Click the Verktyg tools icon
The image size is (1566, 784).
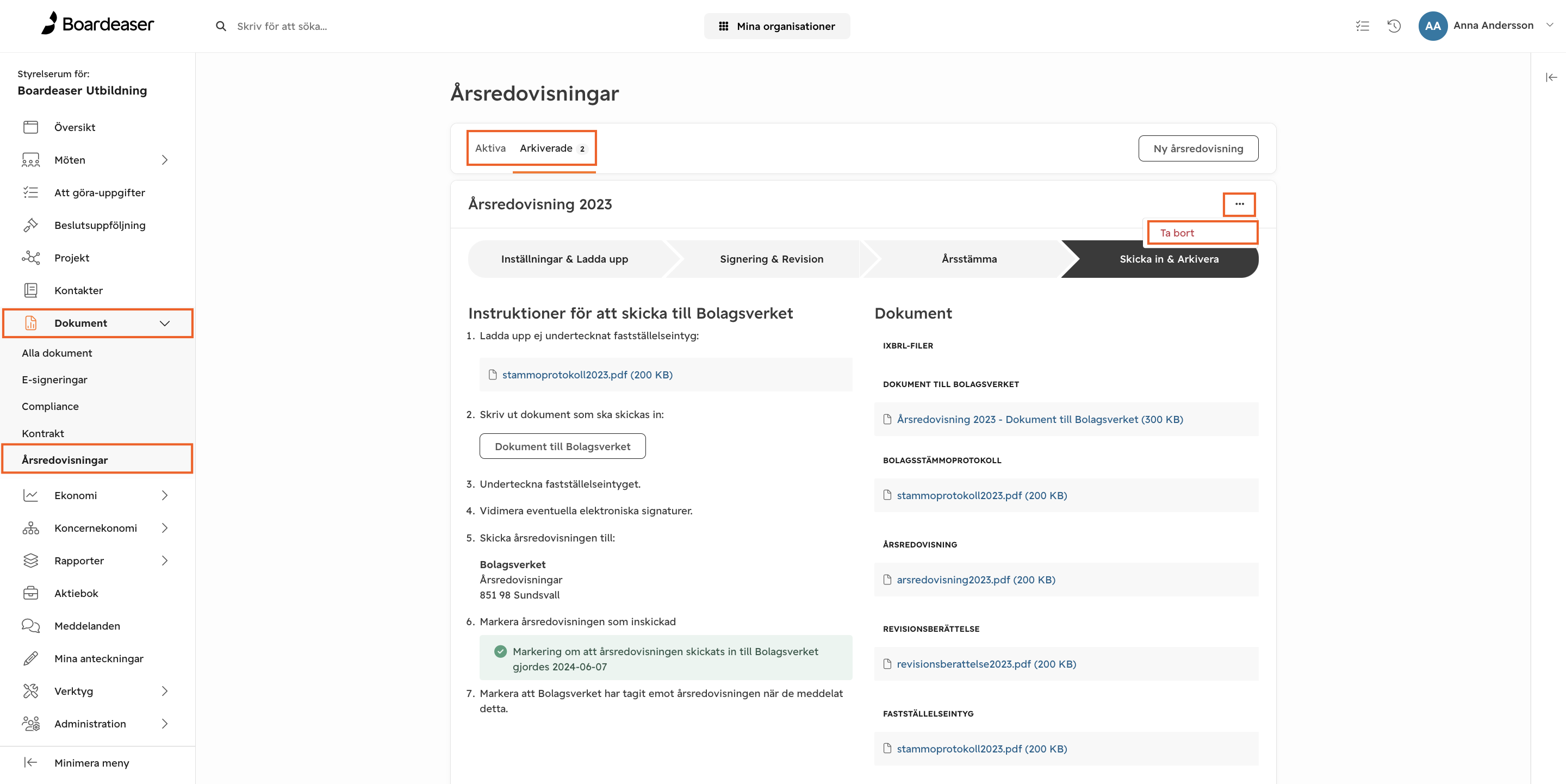(30, 691)
